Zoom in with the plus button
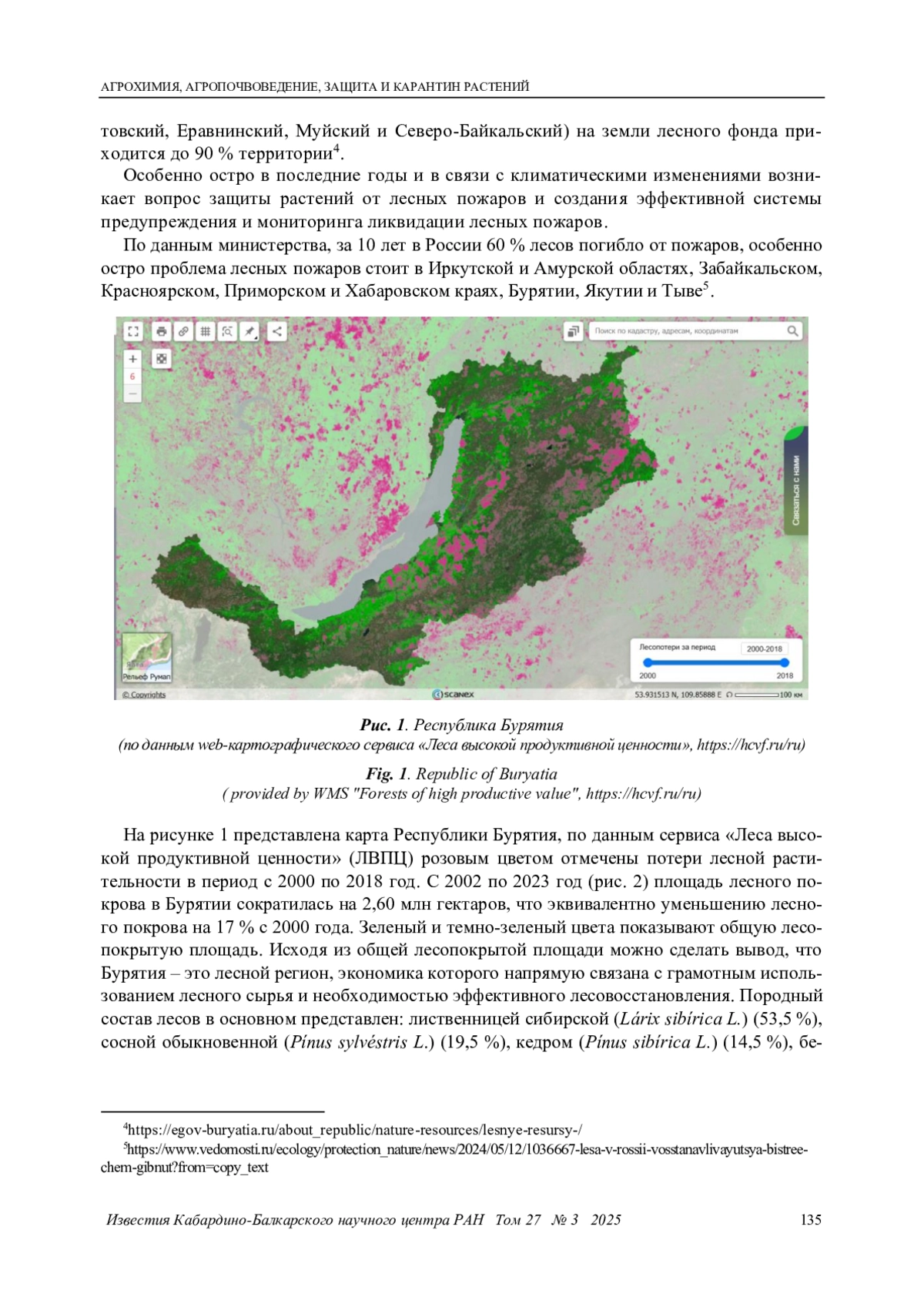 click(x=133, y=359)
